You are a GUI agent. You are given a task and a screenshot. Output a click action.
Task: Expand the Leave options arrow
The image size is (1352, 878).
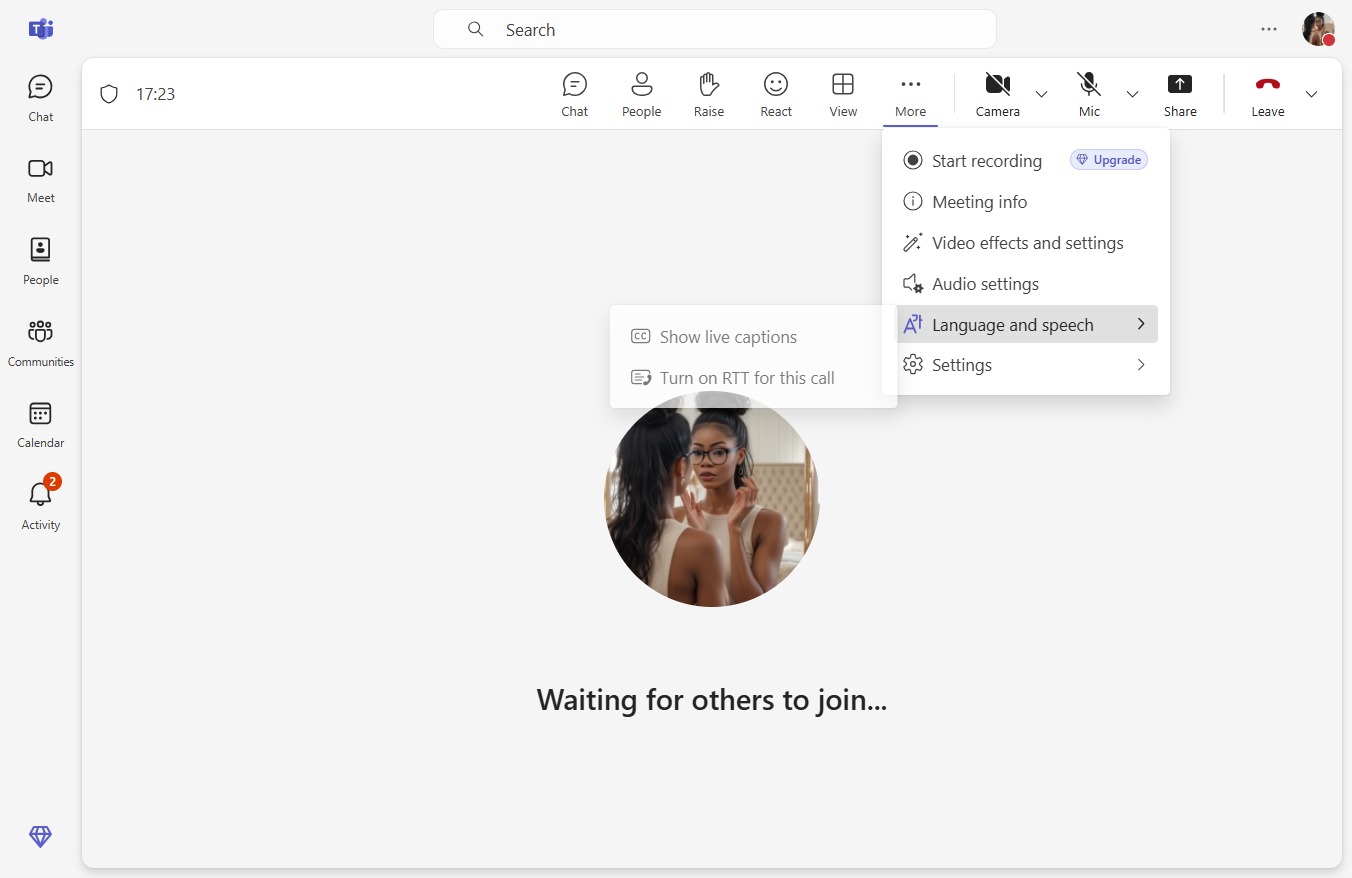[x=1311, y=94]
